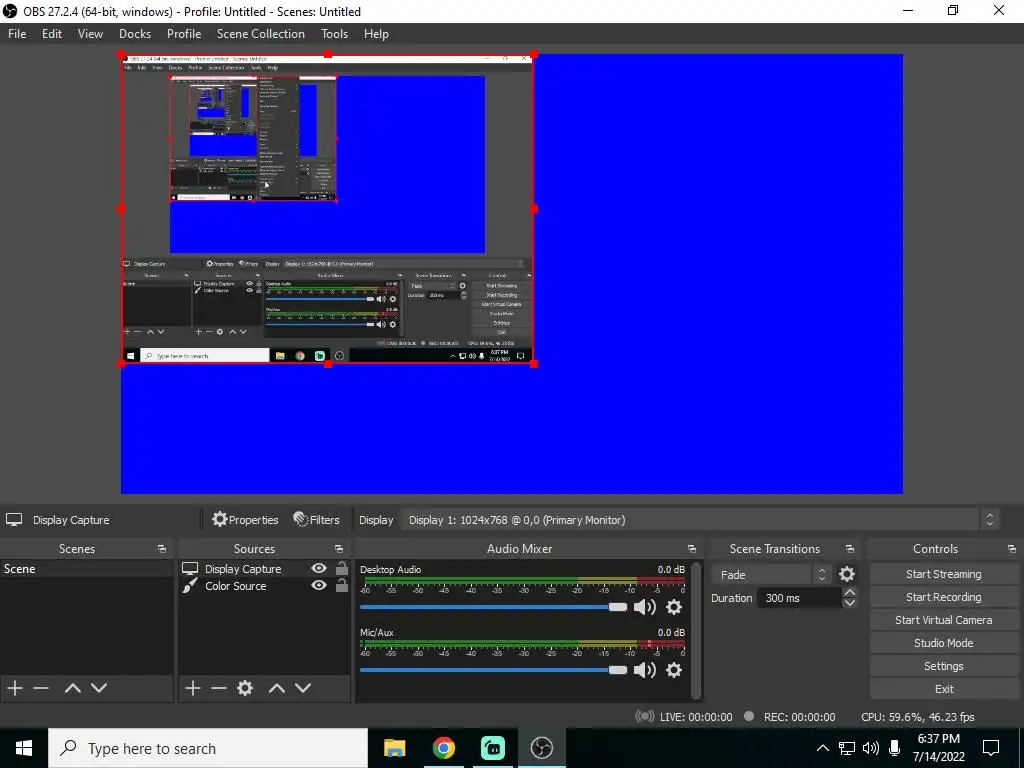
Task: Show hidden system tray icons
Action: [x=823, y=748]
